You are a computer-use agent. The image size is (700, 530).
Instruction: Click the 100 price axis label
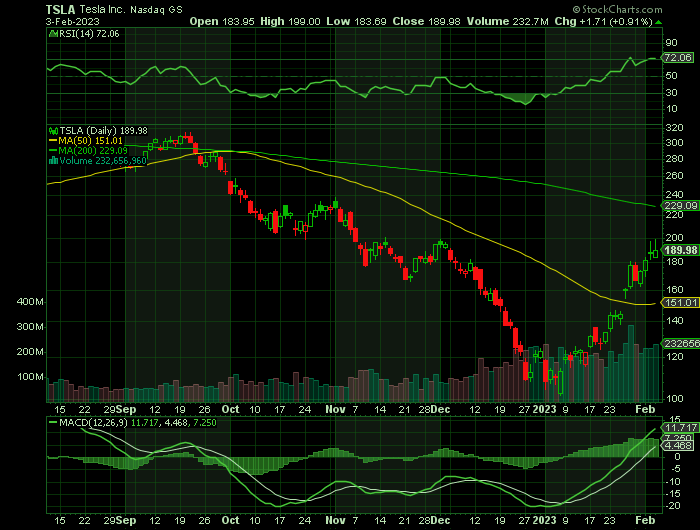(x=674, y=399)
